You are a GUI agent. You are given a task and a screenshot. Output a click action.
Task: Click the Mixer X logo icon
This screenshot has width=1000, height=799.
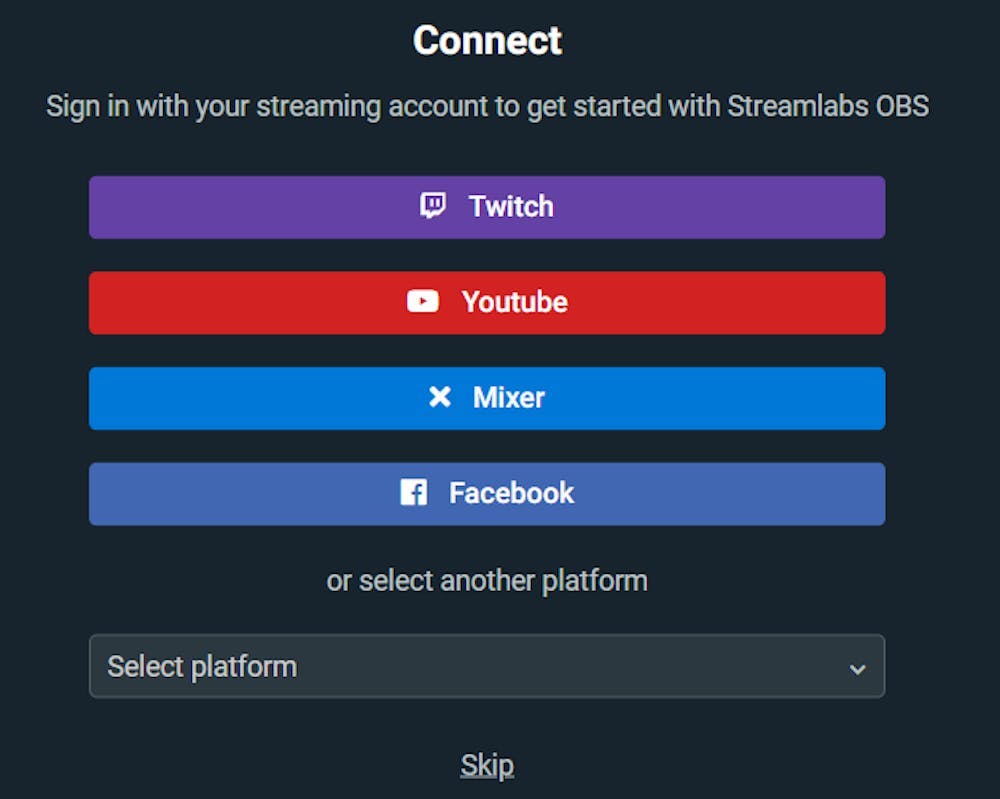pos(439,397)
